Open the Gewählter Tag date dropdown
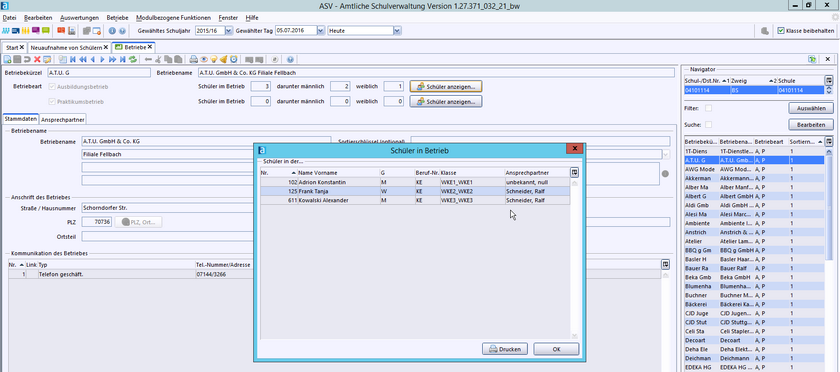Image resolution: width=840 pixels, height=372 pixels. coord(320,31)
